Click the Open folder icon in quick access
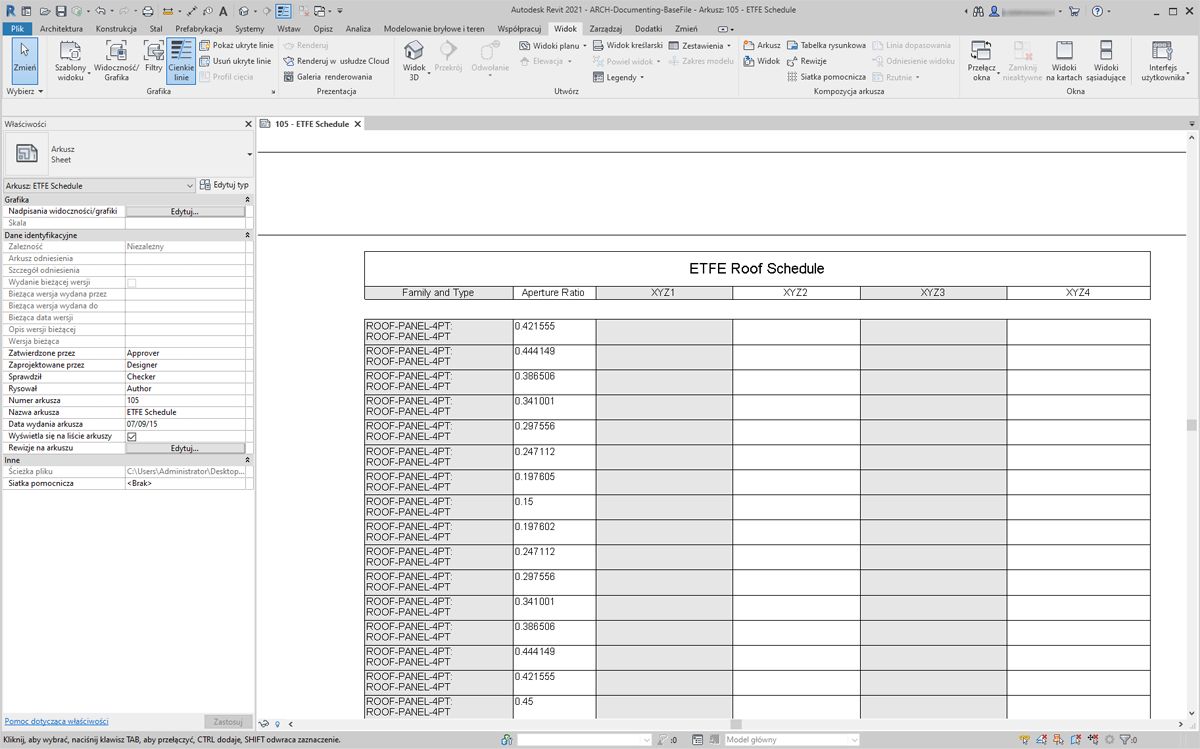Screen dimensions: 1200x749 coord(43,11)
